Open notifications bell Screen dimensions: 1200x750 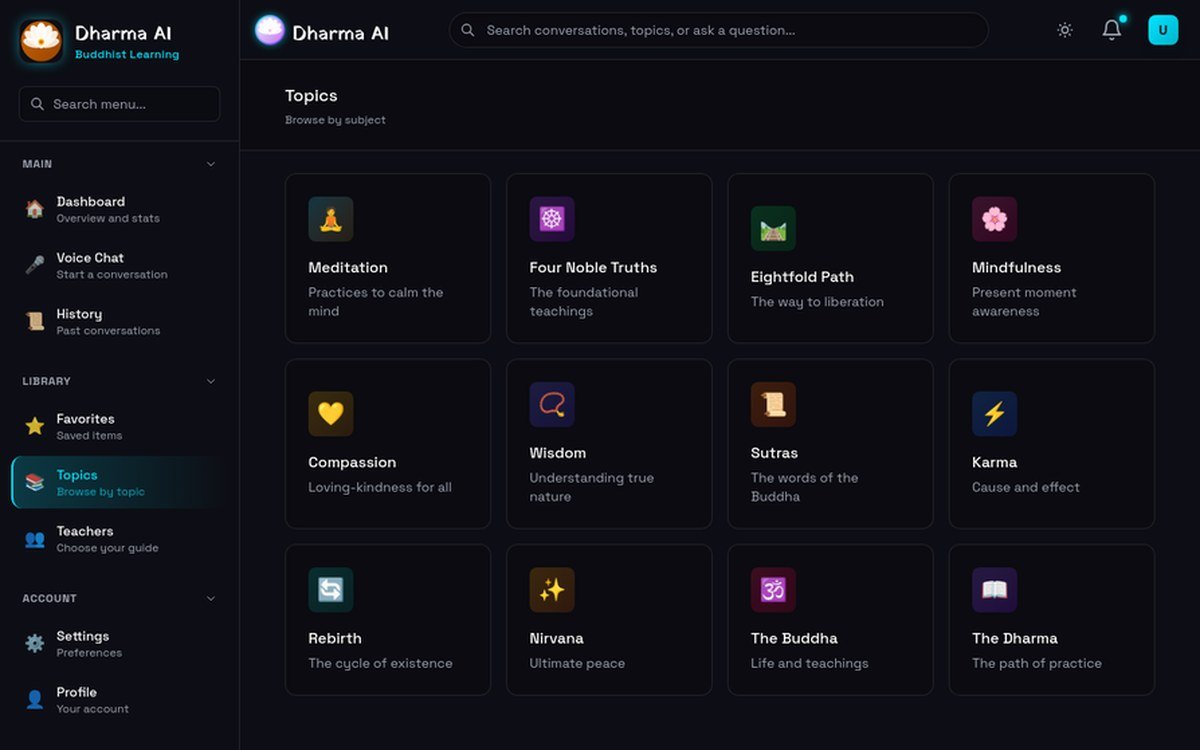pos(1112,30)
